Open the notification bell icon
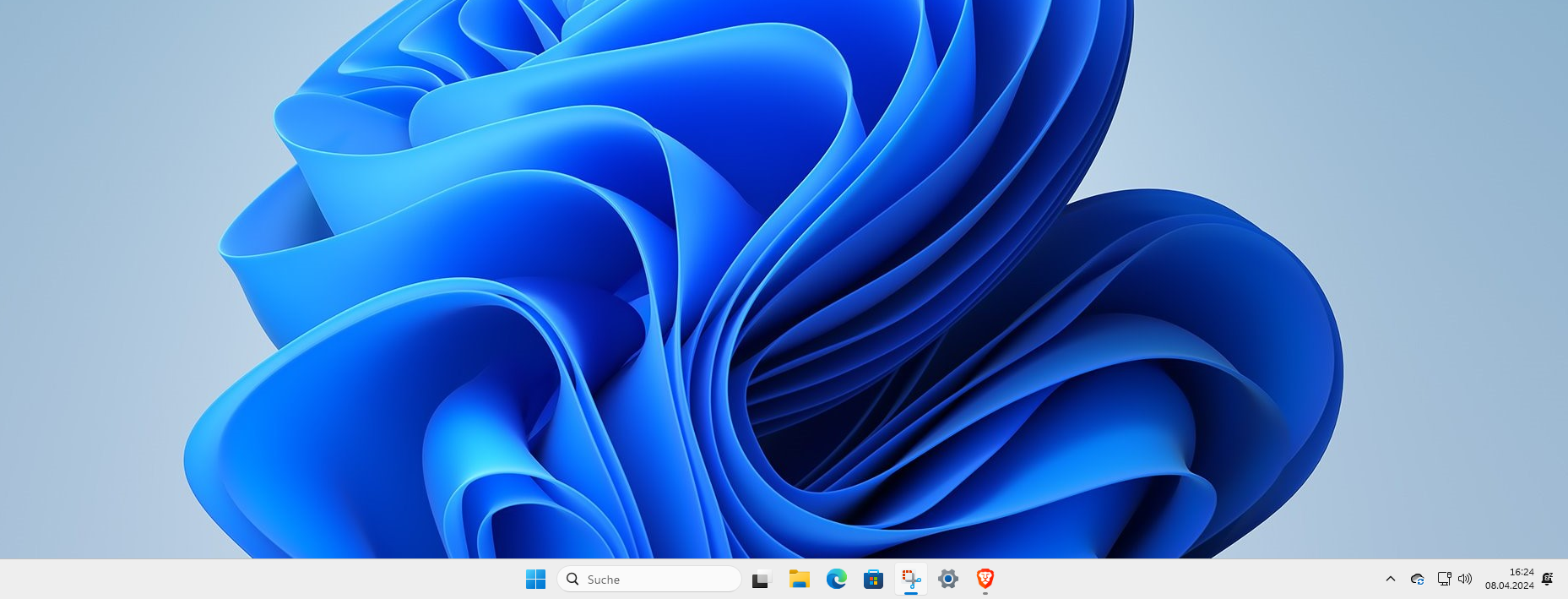 pyautogui.click(x=1547, y=579)
